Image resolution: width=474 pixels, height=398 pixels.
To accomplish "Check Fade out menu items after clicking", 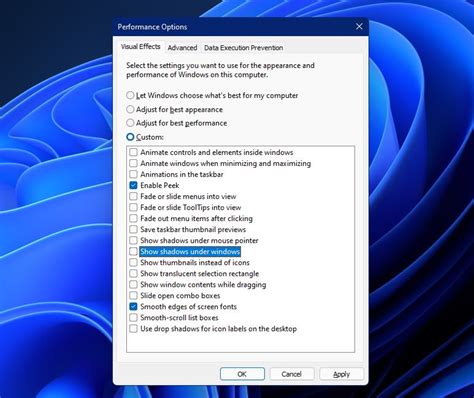I will [x=133, y=218].
